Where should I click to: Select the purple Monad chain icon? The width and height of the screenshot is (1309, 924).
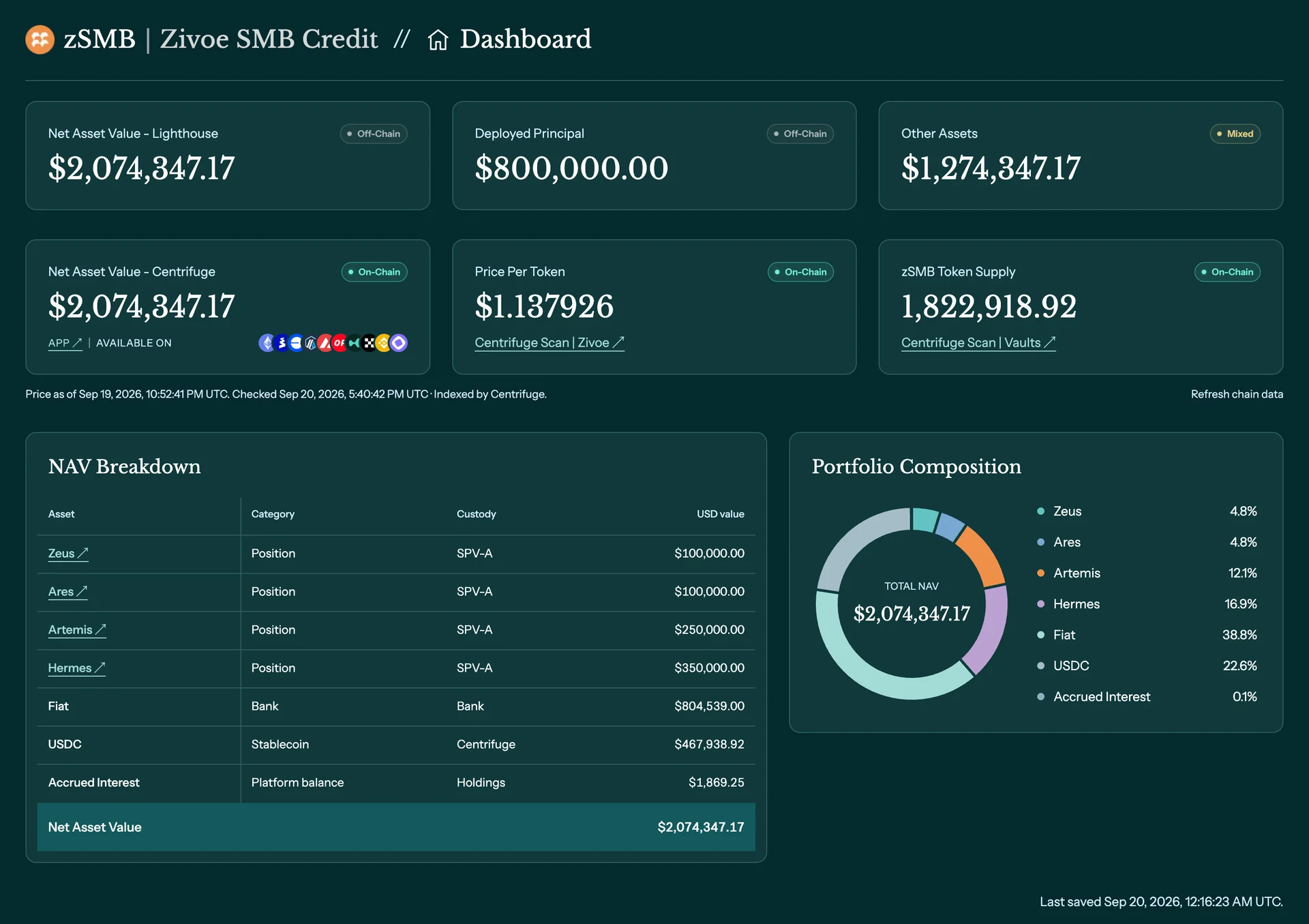399,343
